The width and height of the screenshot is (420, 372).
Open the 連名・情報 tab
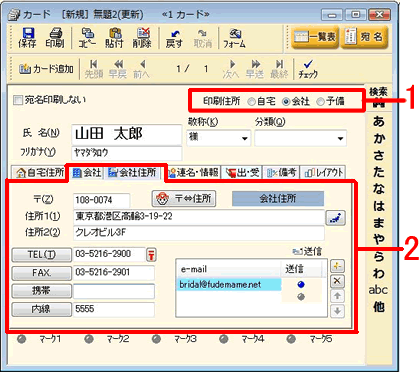pos(193,172)
